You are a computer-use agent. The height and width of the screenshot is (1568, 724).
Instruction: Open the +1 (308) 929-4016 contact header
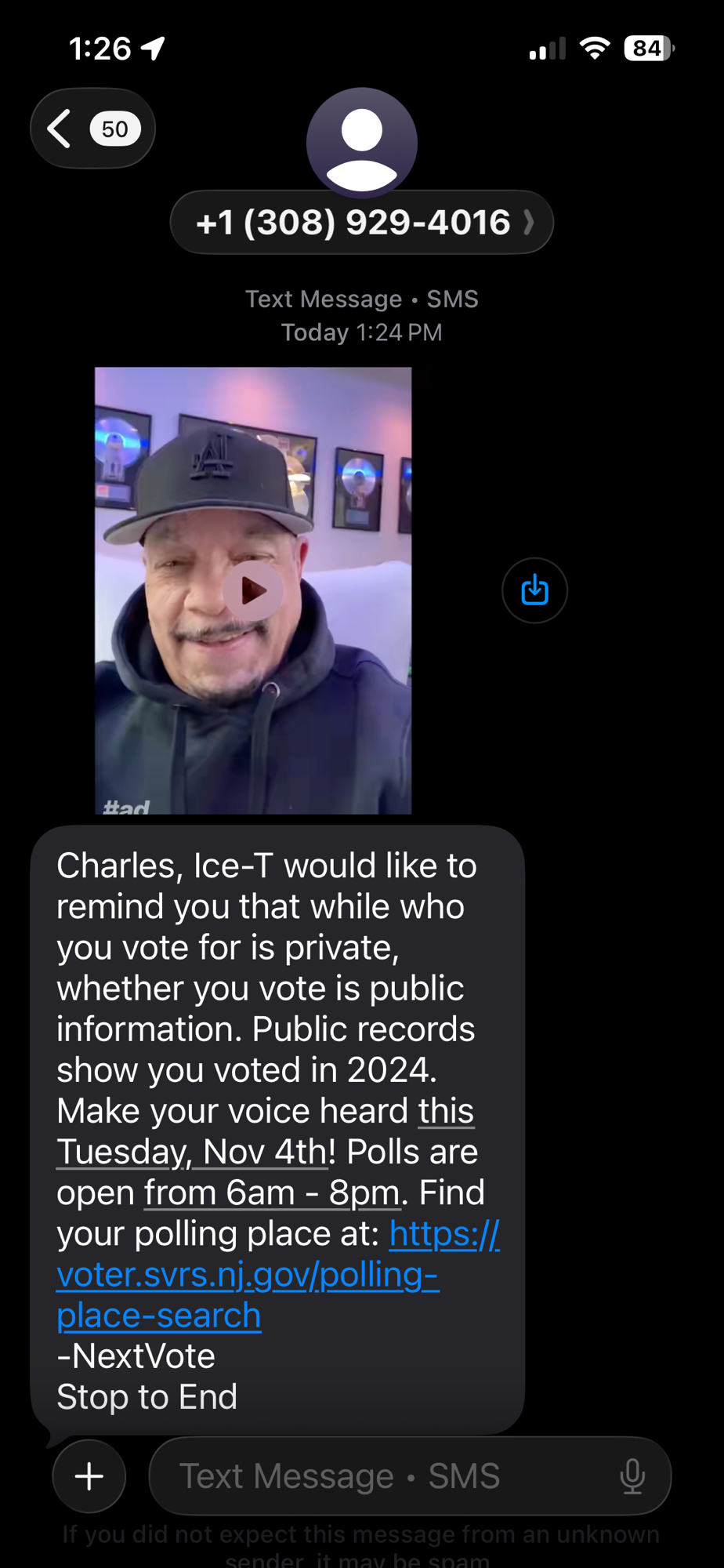click(x=362, y=222)
